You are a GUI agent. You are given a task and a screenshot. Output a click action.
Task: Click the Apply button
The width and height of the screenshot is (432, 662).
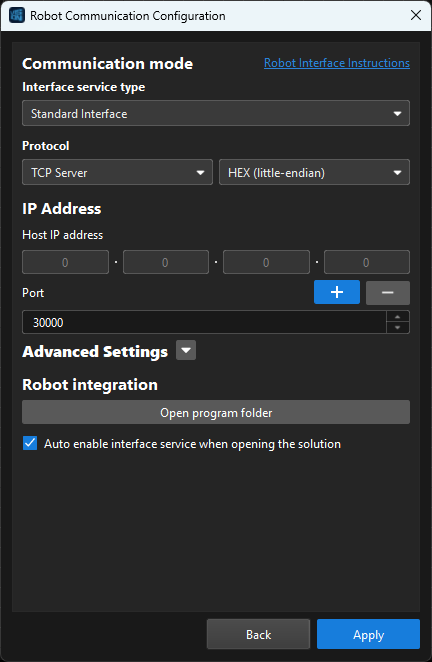click(368, 634)
